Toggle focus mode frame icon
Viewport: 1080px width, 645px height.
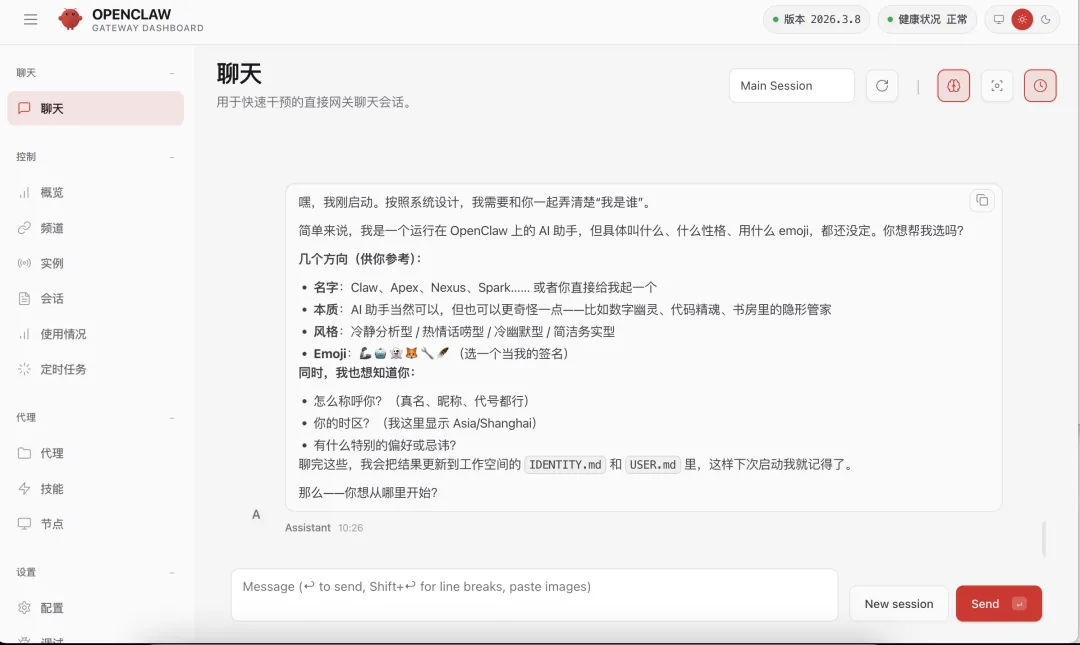(x=997, y=85)
